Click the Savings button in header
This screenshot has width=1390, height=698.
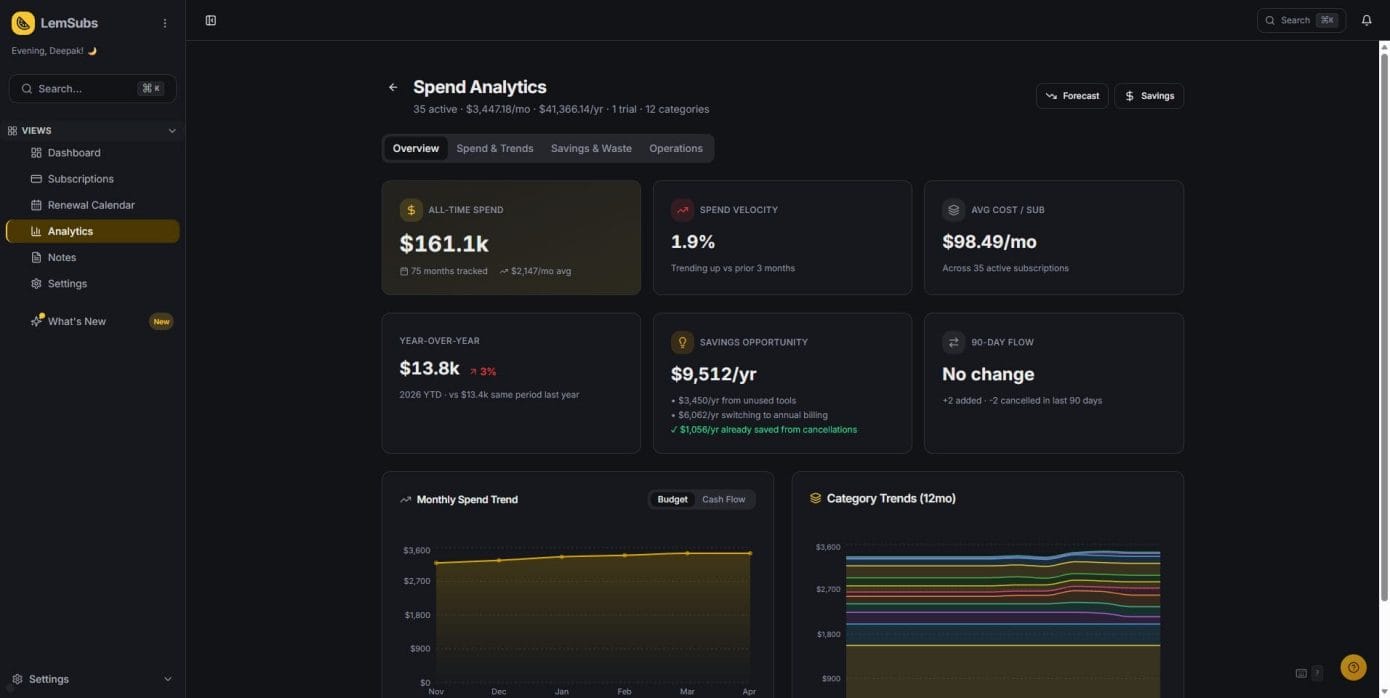point(1149,96)
